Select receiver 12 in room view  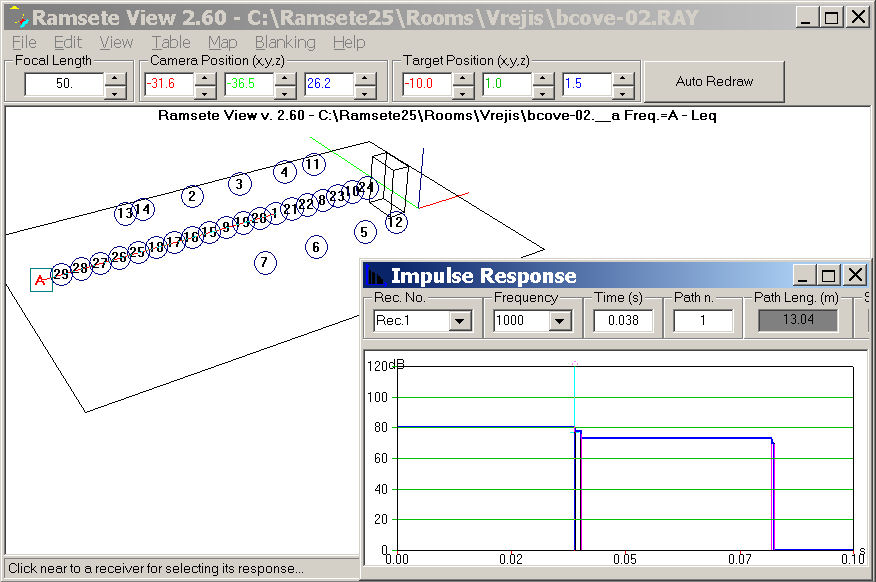396,222
